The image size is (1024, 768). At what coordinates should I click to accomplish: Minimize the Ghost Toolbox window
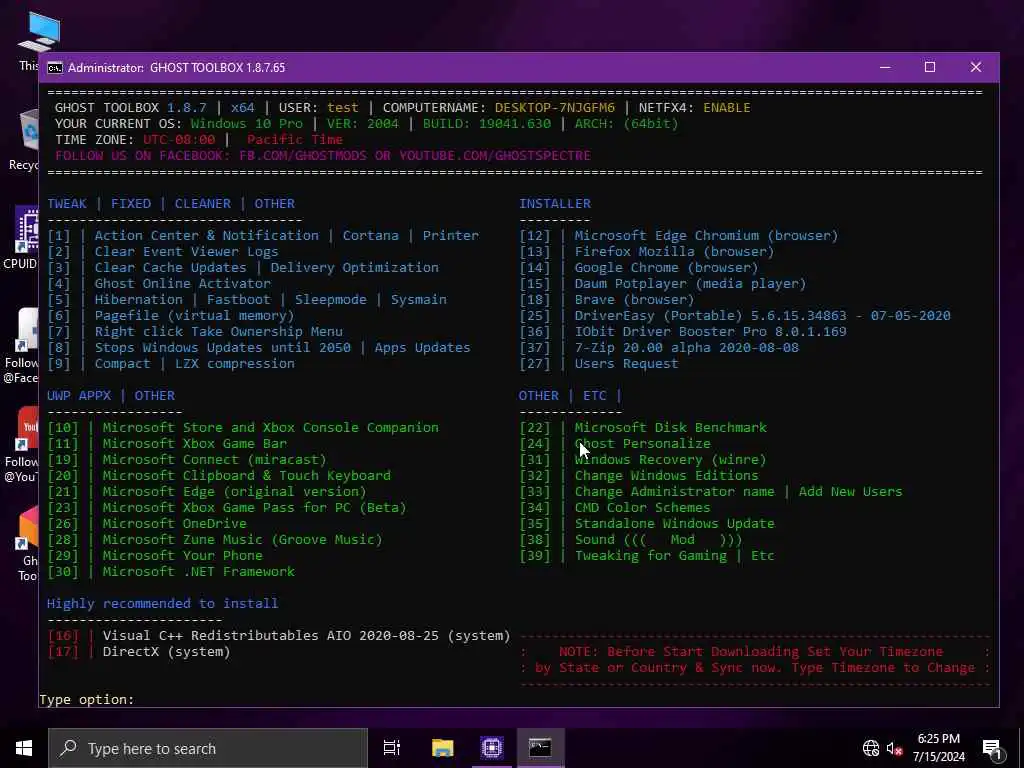pyautogui.click(x=886, y=67)
